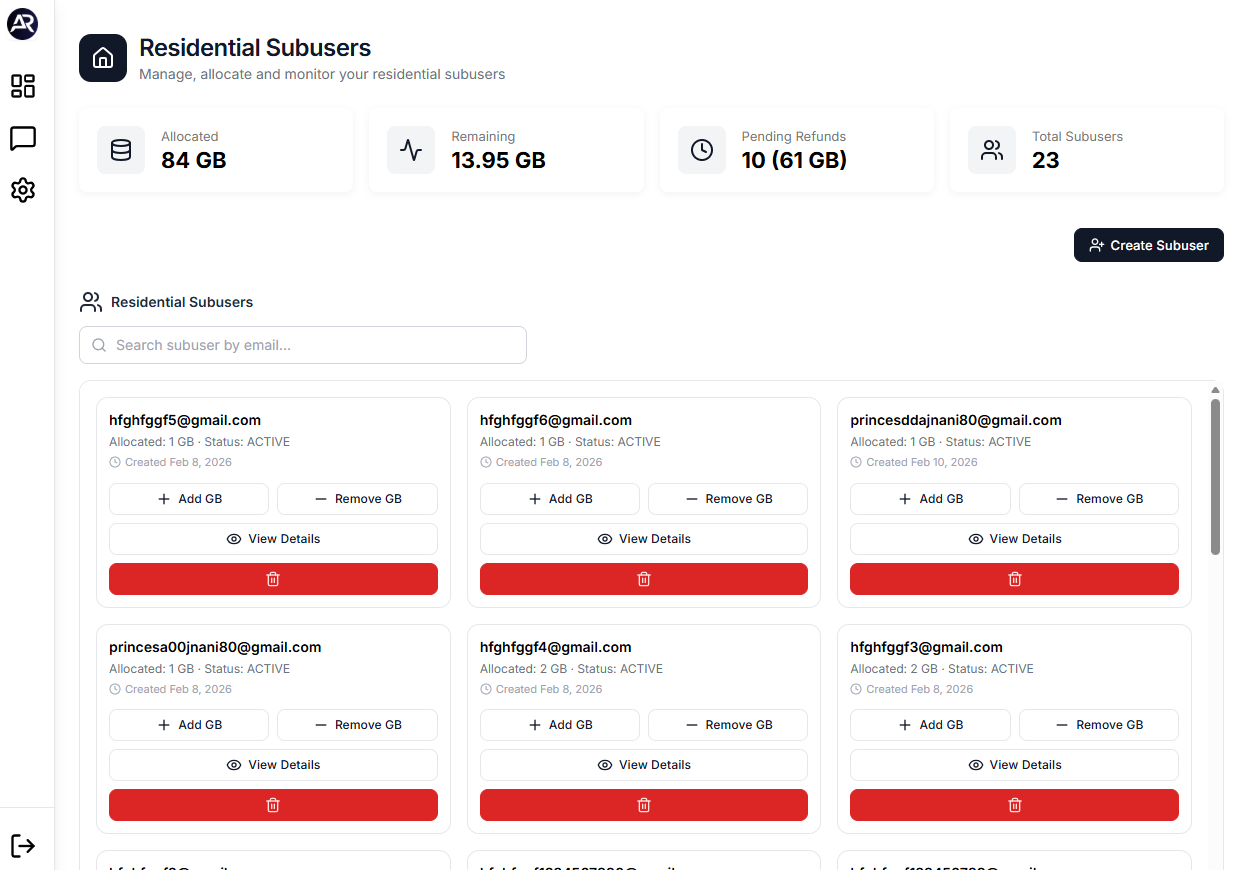1234x870 pixels.
Task: Click email text hfghfggf5@gmail.com
Action: click(x=185, y=420)
